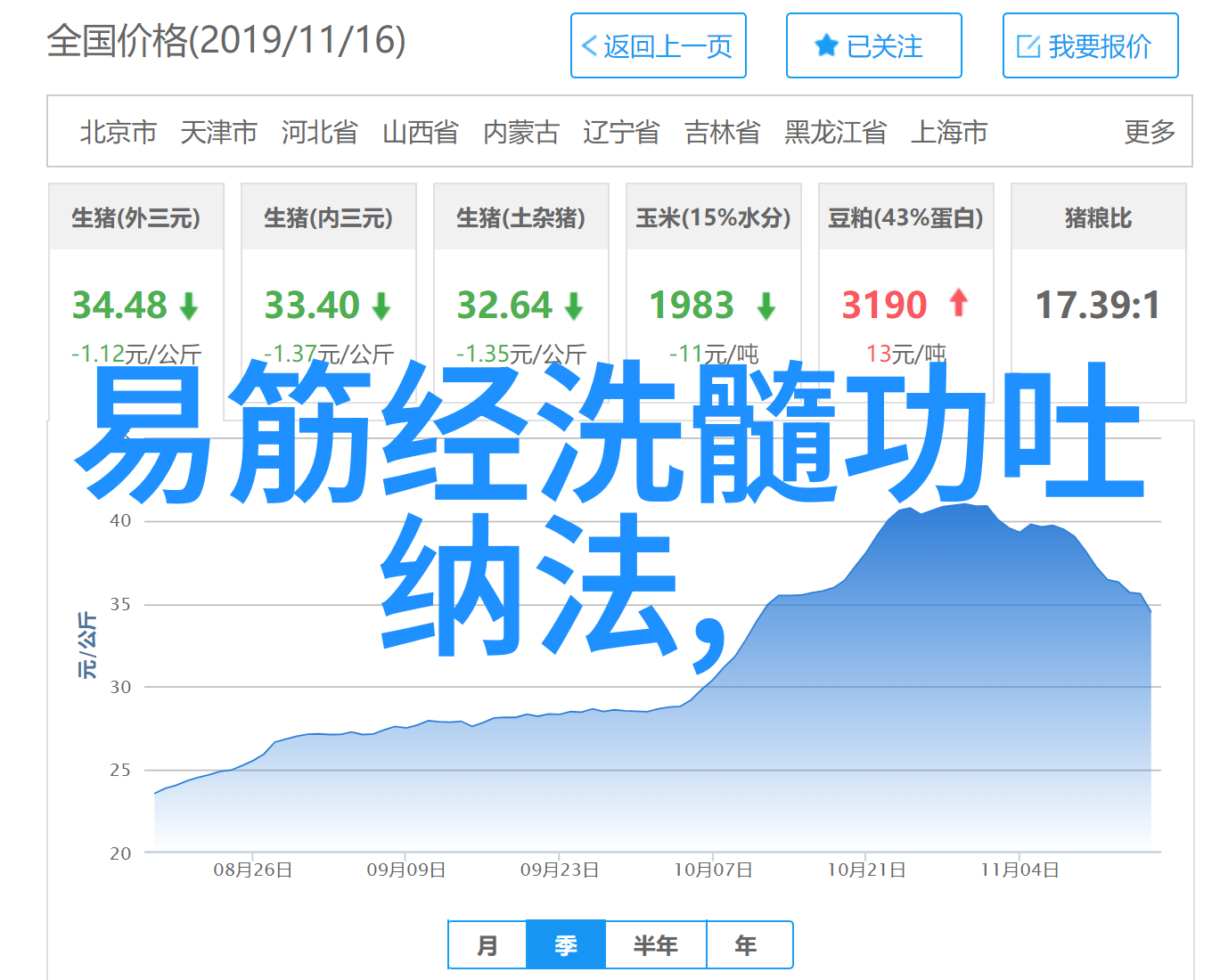This screenshot has height=980, width=1212.
Task: Click green down arrow beside 1983
Action: point(766,306)
